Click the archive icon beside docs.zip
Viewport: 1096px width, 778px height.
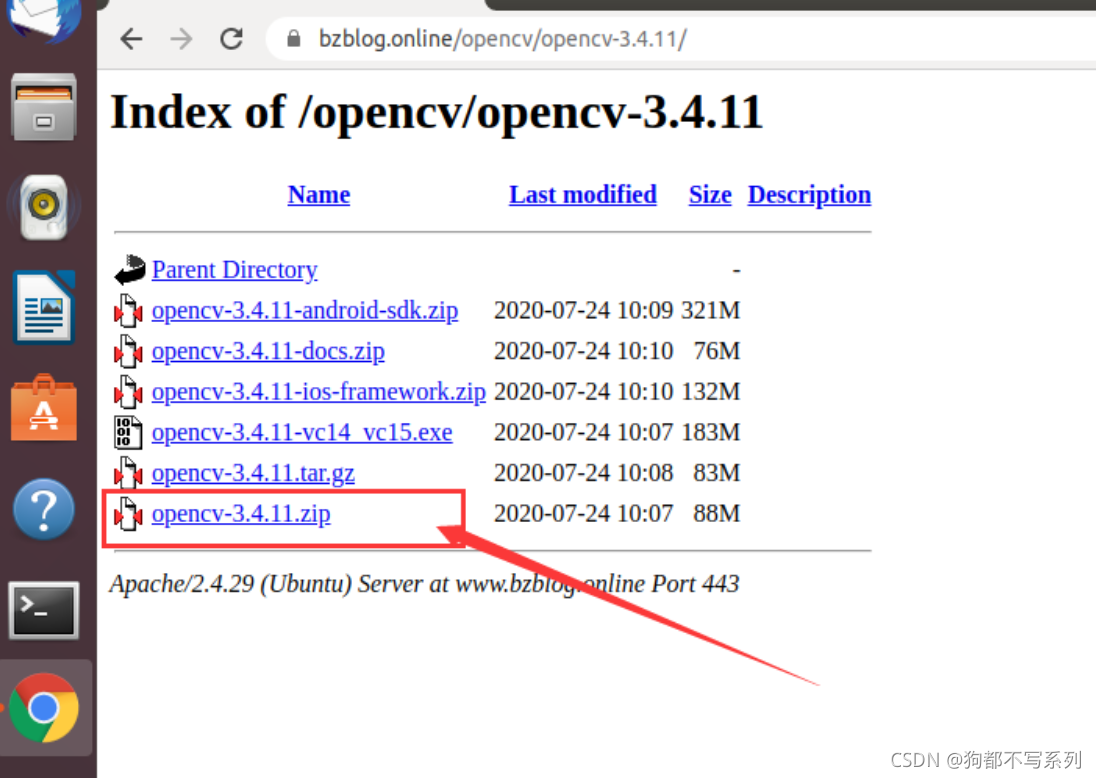click(x=129, y=351)
